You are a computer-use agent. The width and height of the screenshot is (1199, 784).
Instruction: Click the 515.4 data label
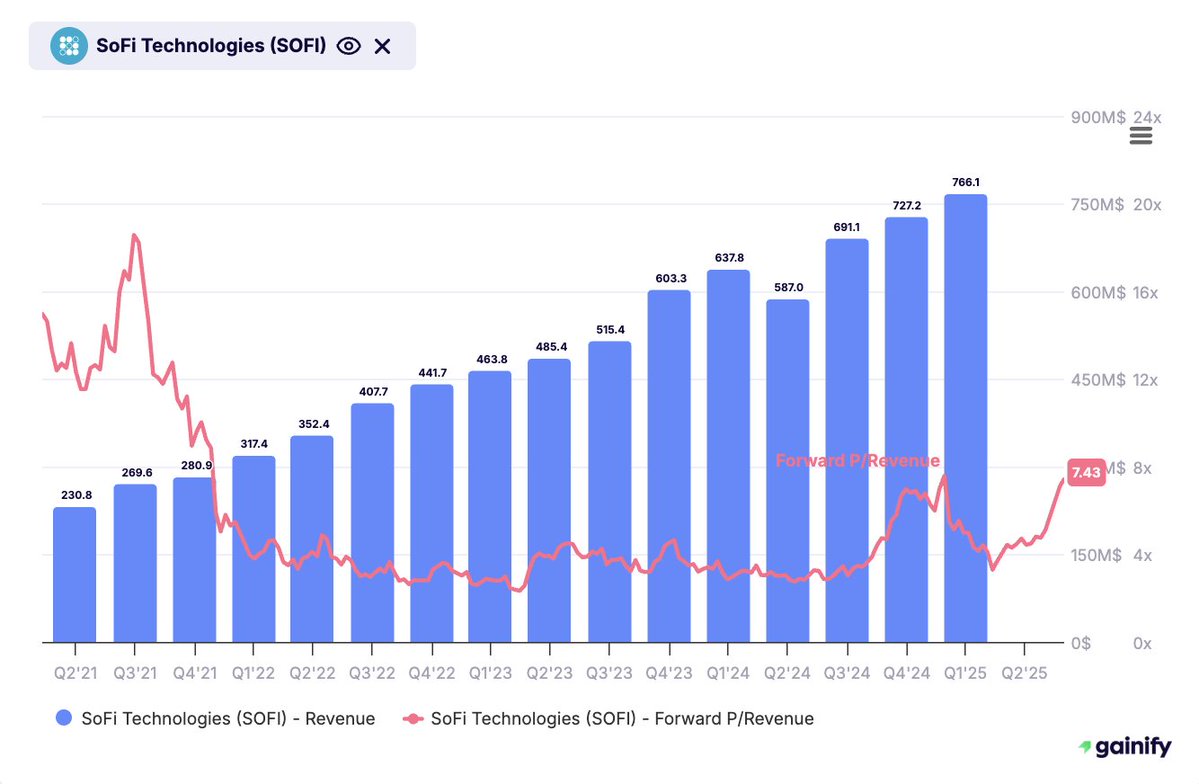click(x=610, y=330)
